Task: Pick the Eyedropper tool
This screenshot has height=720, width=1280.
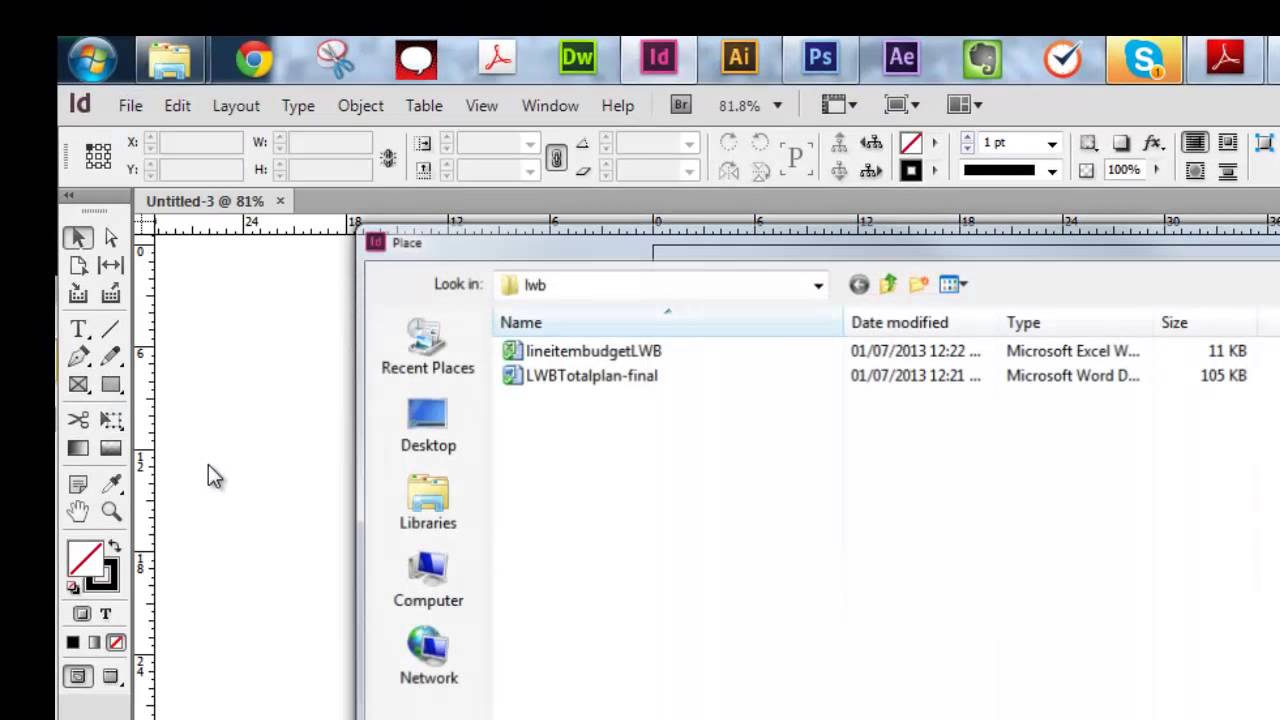Action: pos(111,484)
